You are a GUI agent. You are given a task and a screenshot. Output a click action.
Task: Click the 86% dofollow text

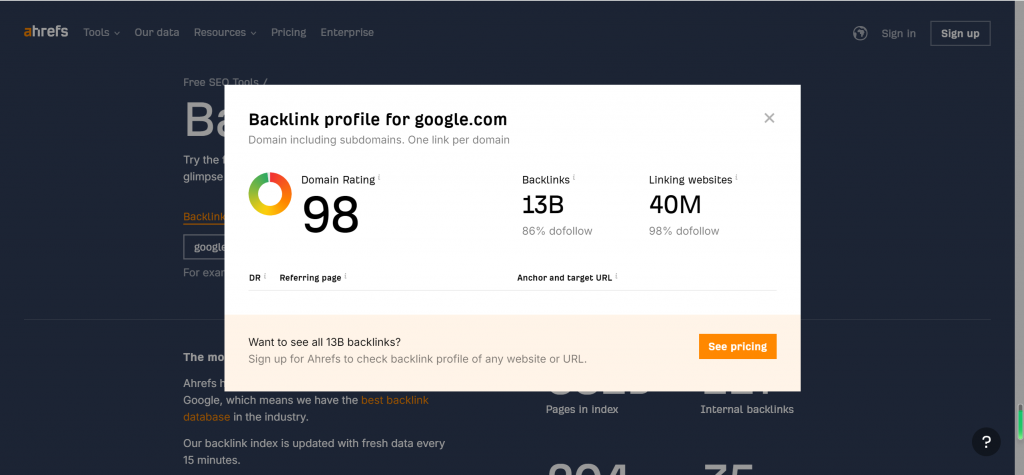(557, 231)
